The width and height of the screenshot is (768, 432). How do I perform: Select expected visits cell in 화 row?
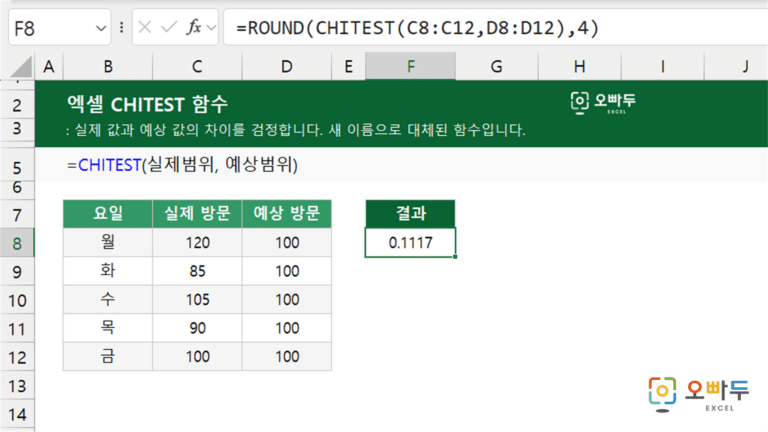point(287,271)
